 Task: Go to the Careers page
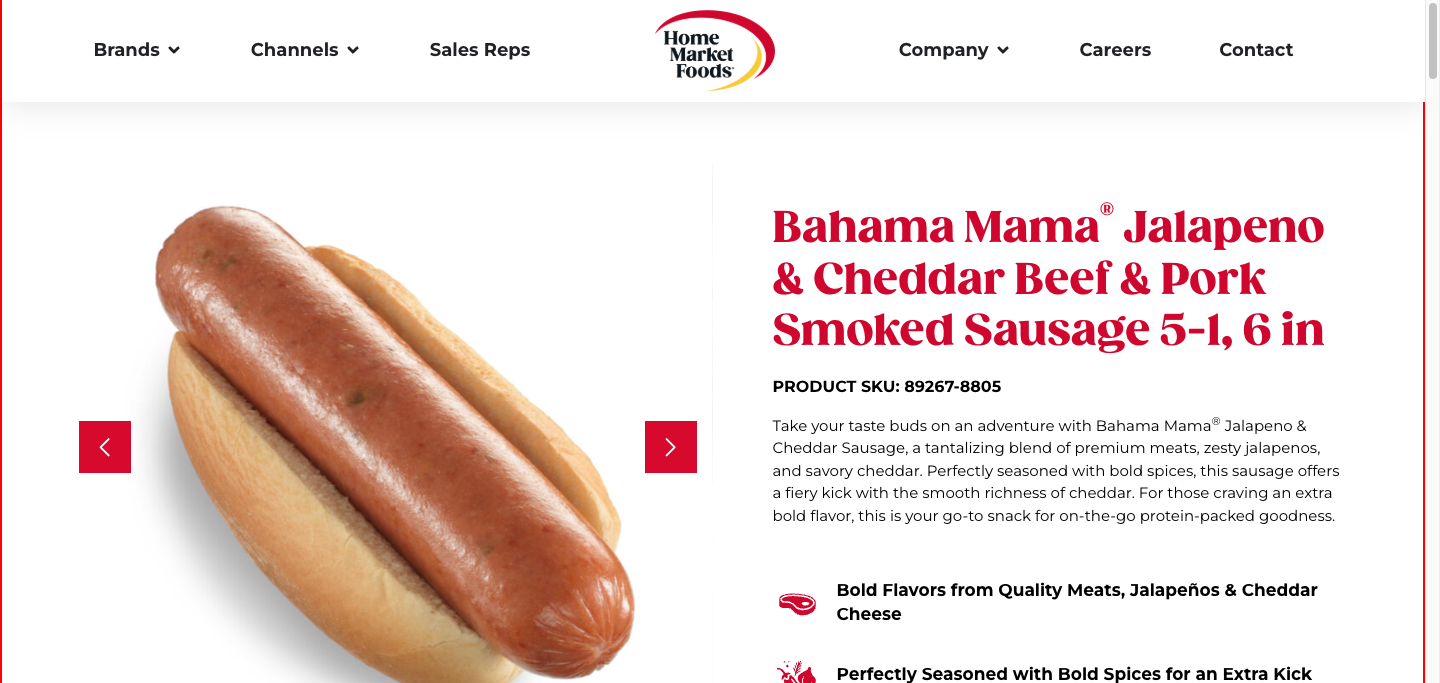point(1115,50)
